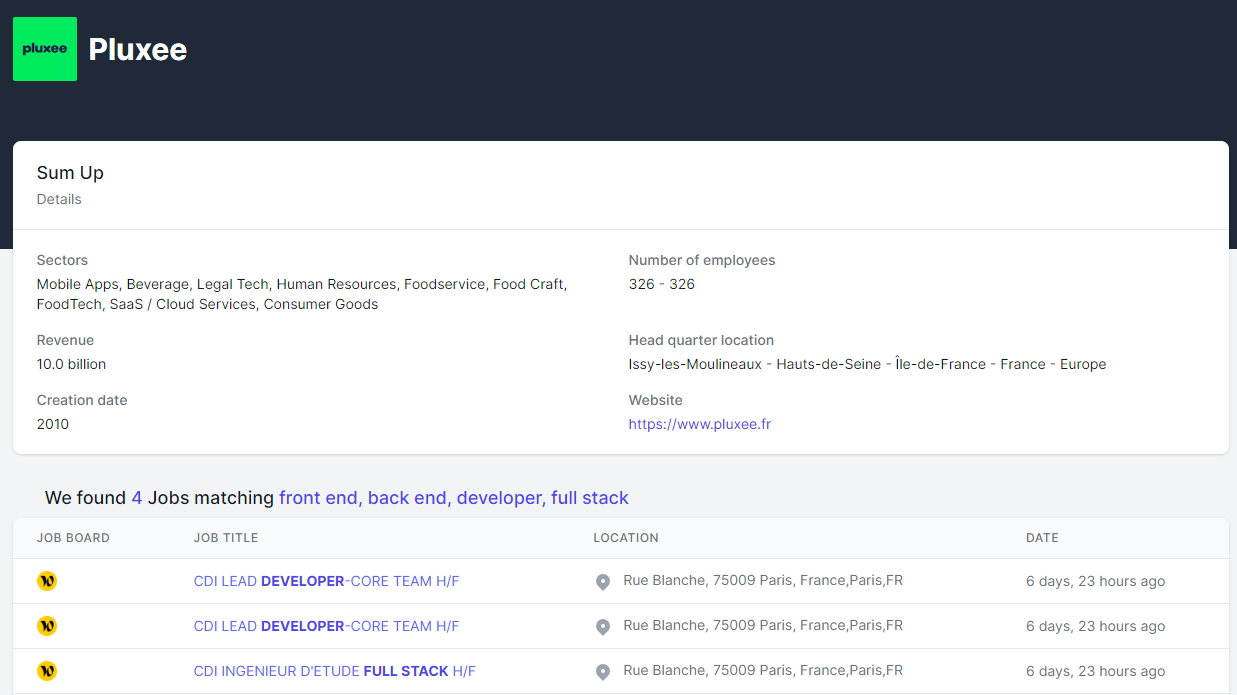Image resolution: width=1237 pixels, height=695 pixels.
Task: Click the Head quarter location label
Action: click(701, 340)
